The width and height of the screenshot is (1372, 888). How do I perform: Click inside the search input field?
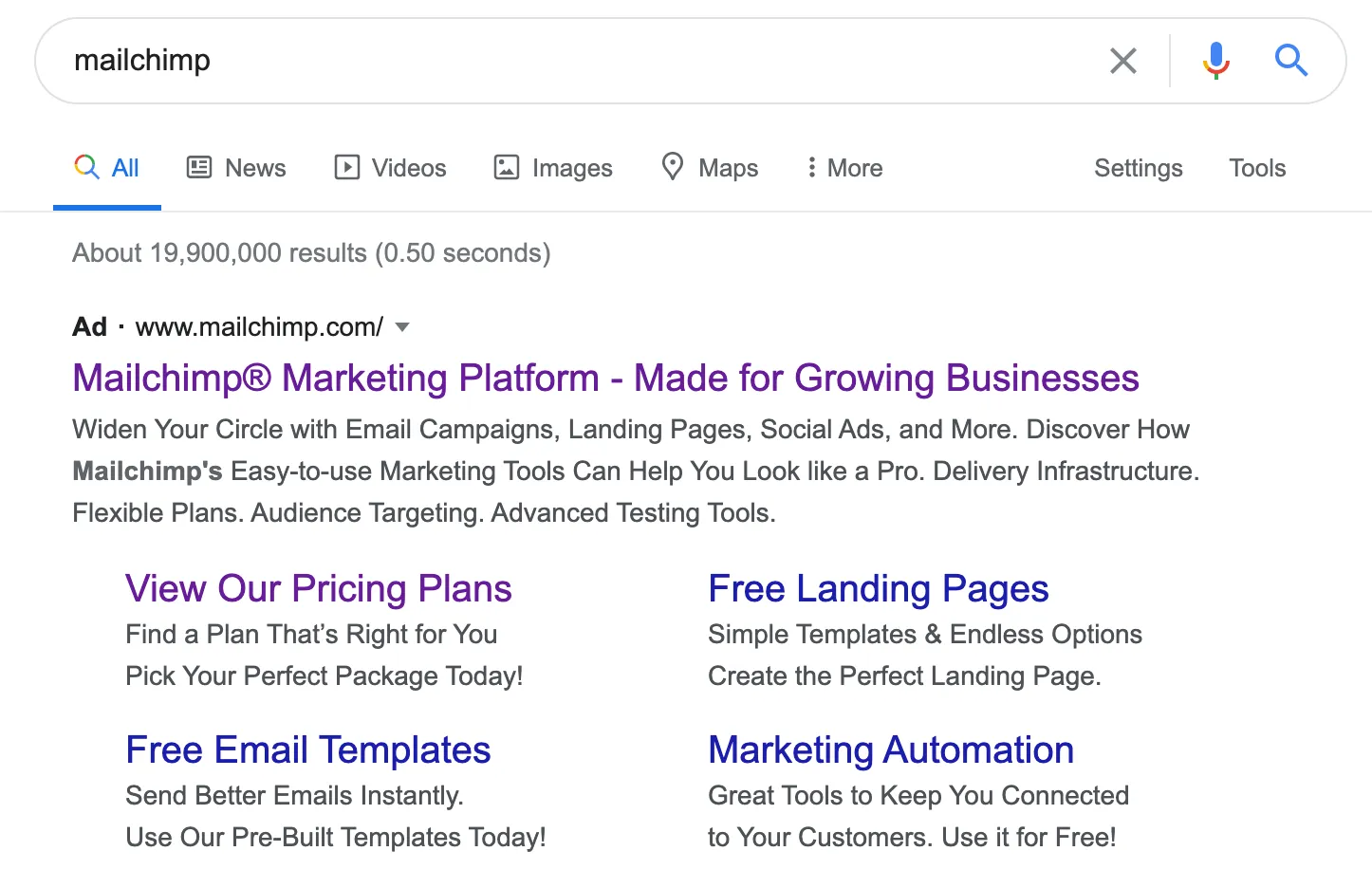tap(569, 60)
